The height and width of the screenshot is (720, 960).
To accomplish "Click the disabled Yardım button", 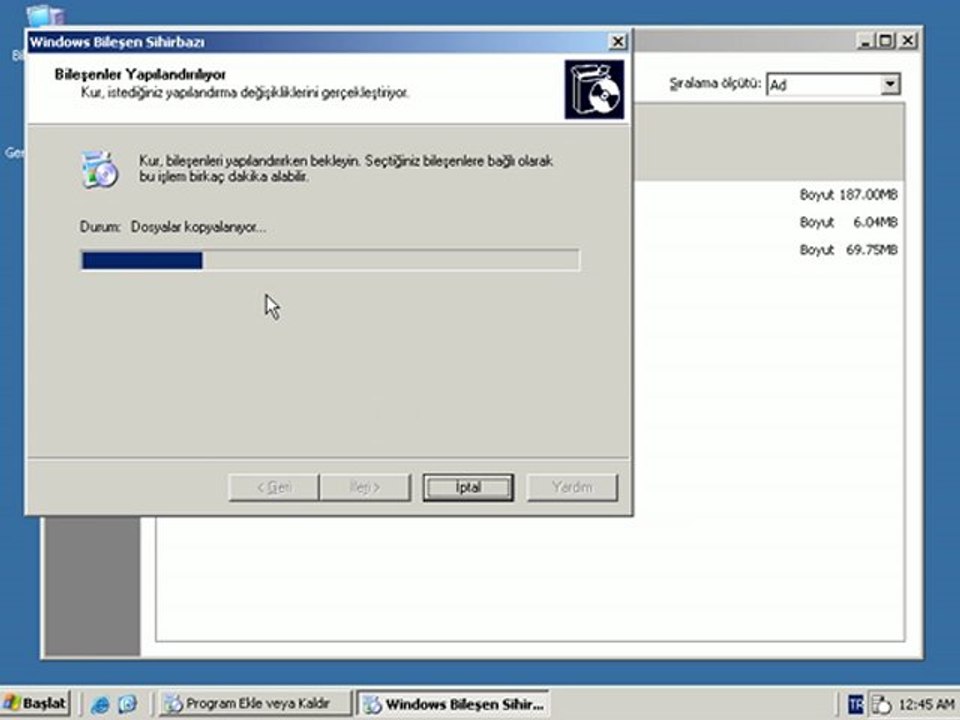I will [x=572, y=487].
